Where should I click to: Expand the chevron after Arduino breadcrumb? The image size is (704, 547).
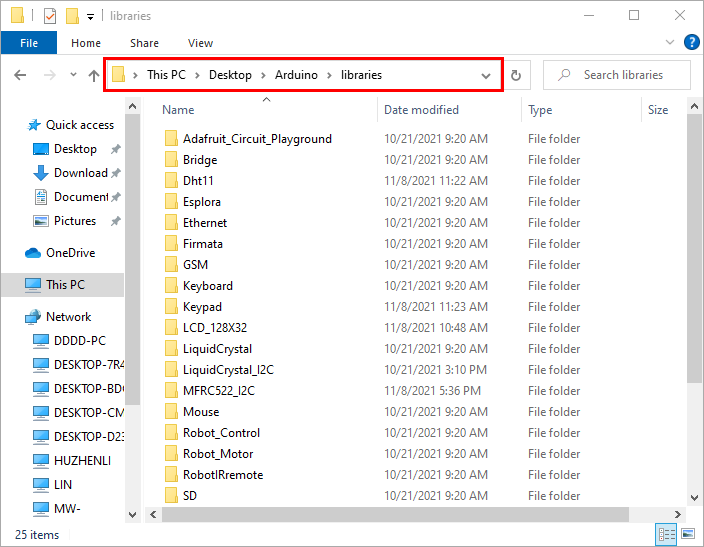(x=329, y=75)
